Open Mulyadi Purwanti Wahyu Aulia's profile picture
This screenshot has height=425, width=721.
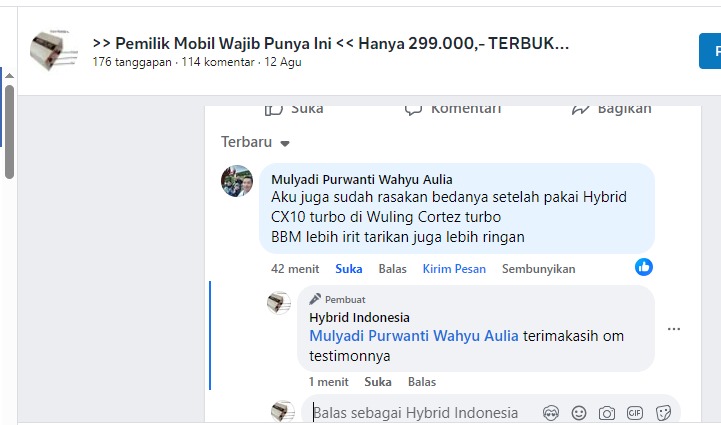237,181
